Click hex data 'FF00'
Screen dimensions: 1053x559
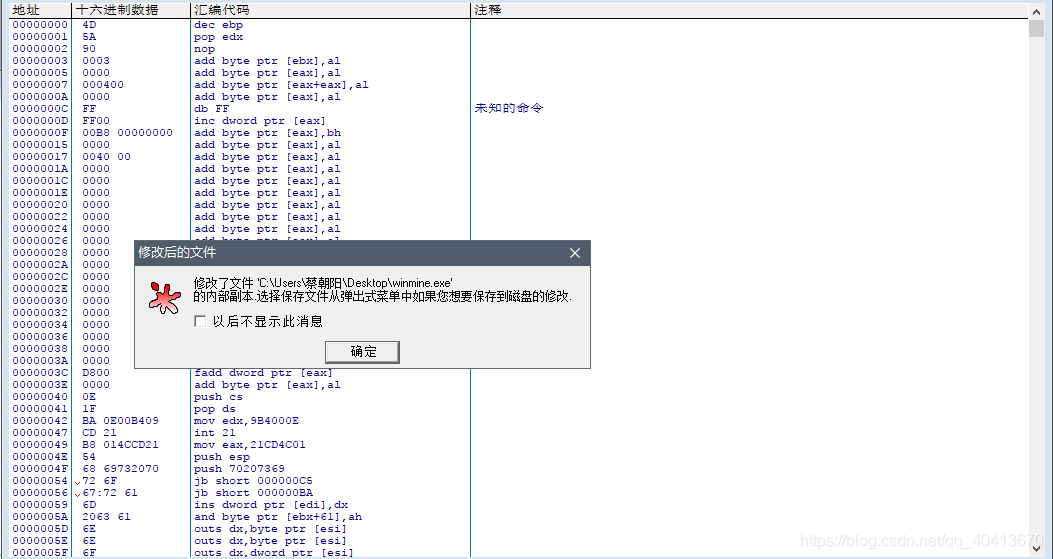coord(96,121)
